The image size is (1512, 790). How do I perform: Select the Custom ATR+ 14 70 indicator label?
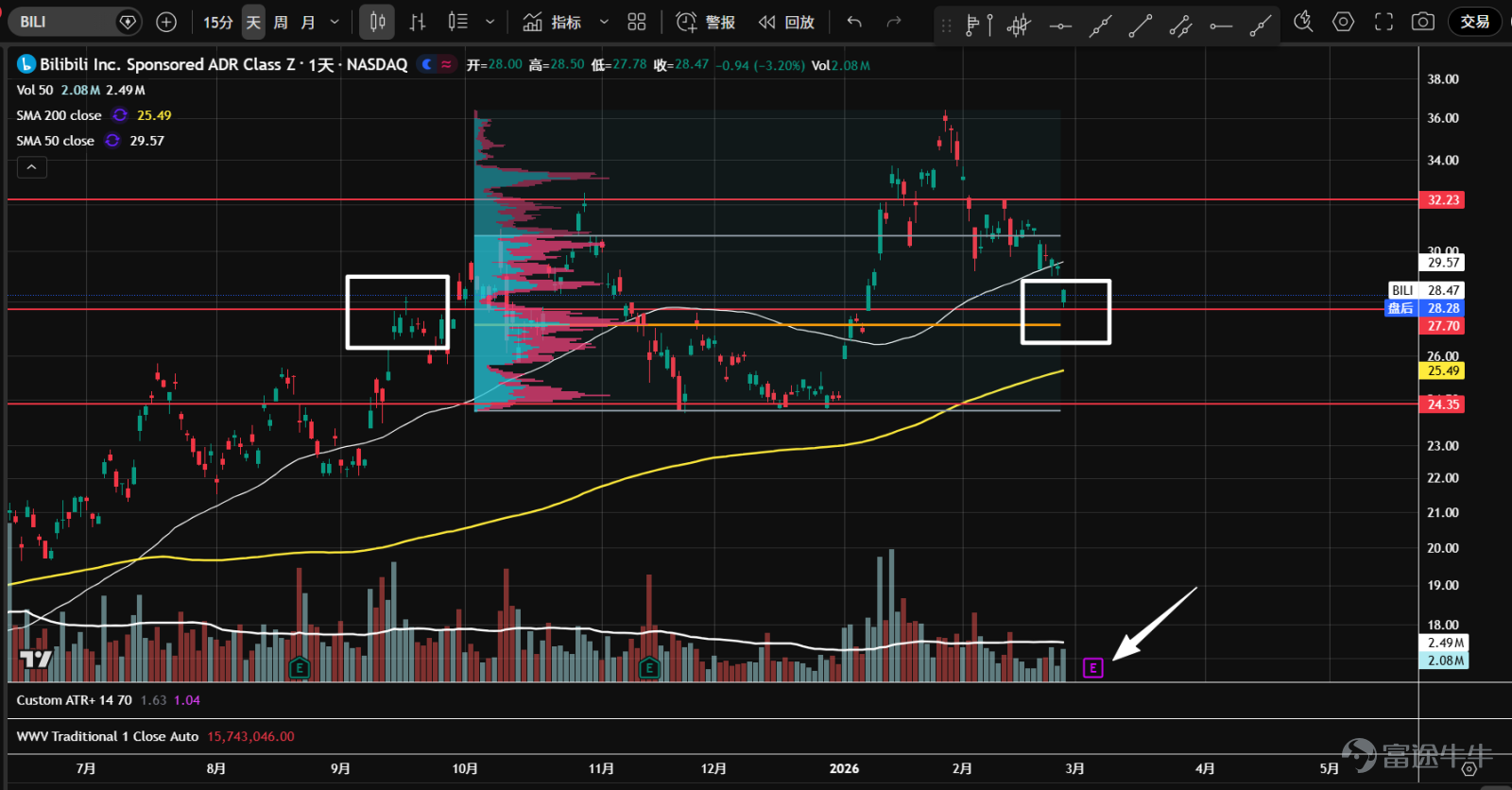74,700
